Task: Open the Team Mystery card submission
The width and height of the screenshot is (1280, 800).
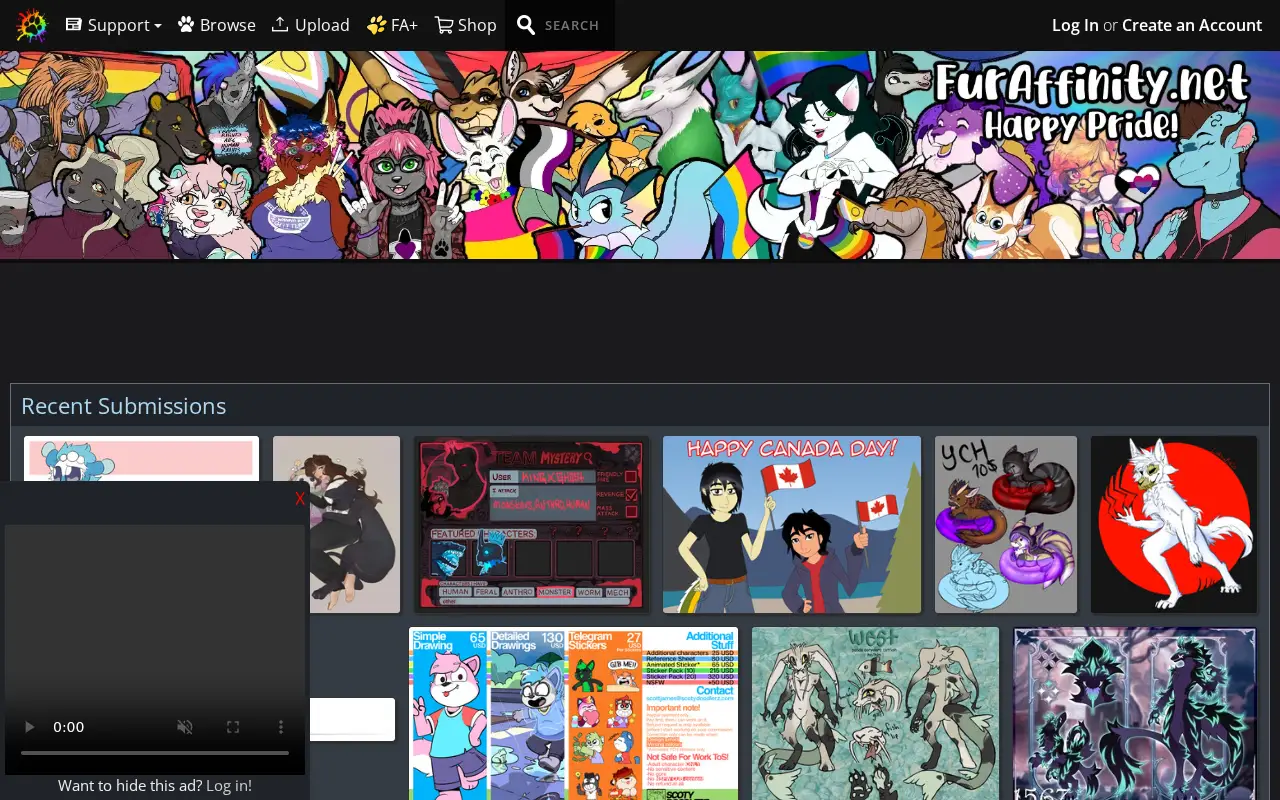Action: (532, 524)
